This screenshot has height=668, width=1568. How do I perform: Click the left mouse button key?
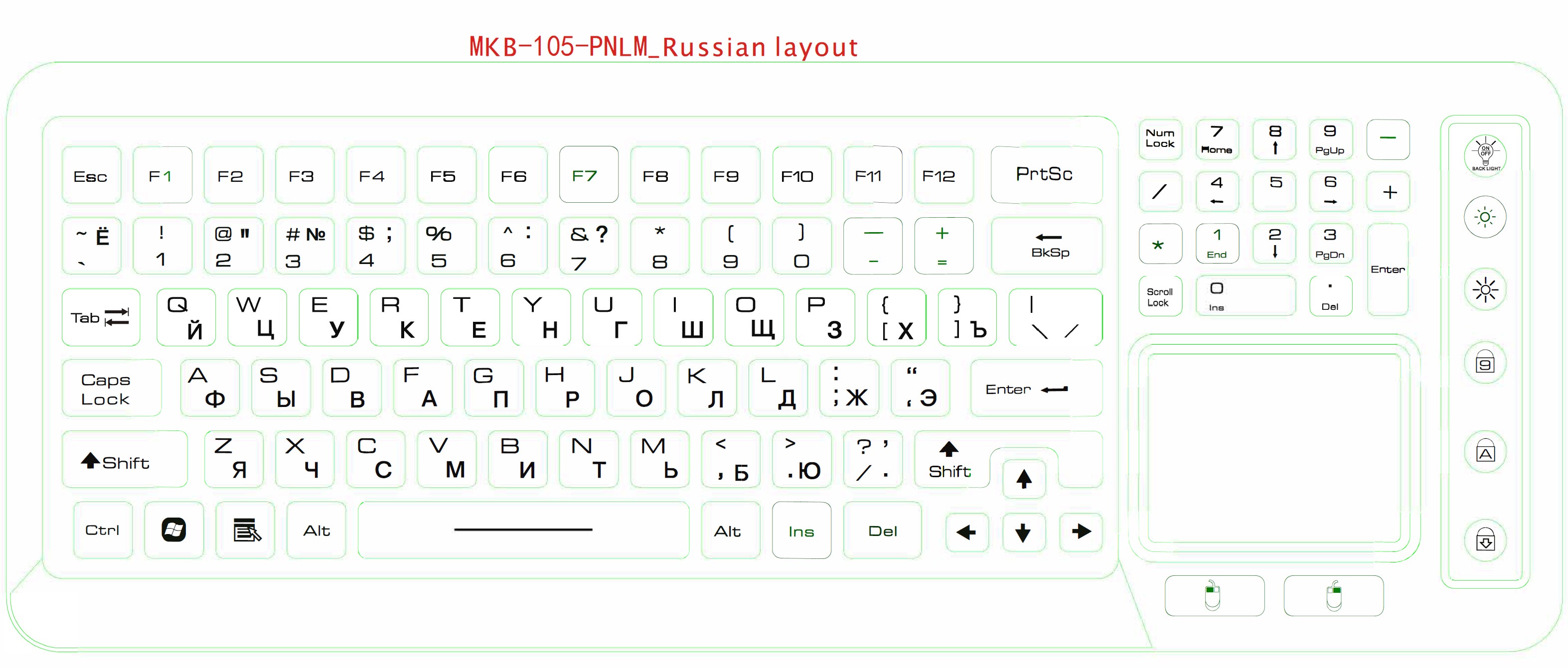pyautogui.click(x=1214, y=596)
